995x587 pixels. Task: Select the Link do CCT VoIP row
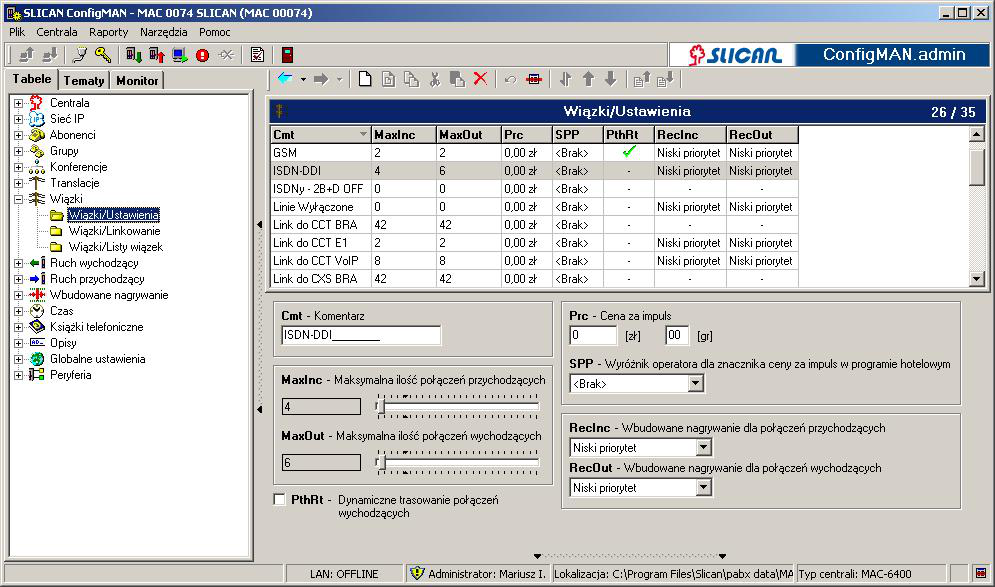tap(534, 261)
